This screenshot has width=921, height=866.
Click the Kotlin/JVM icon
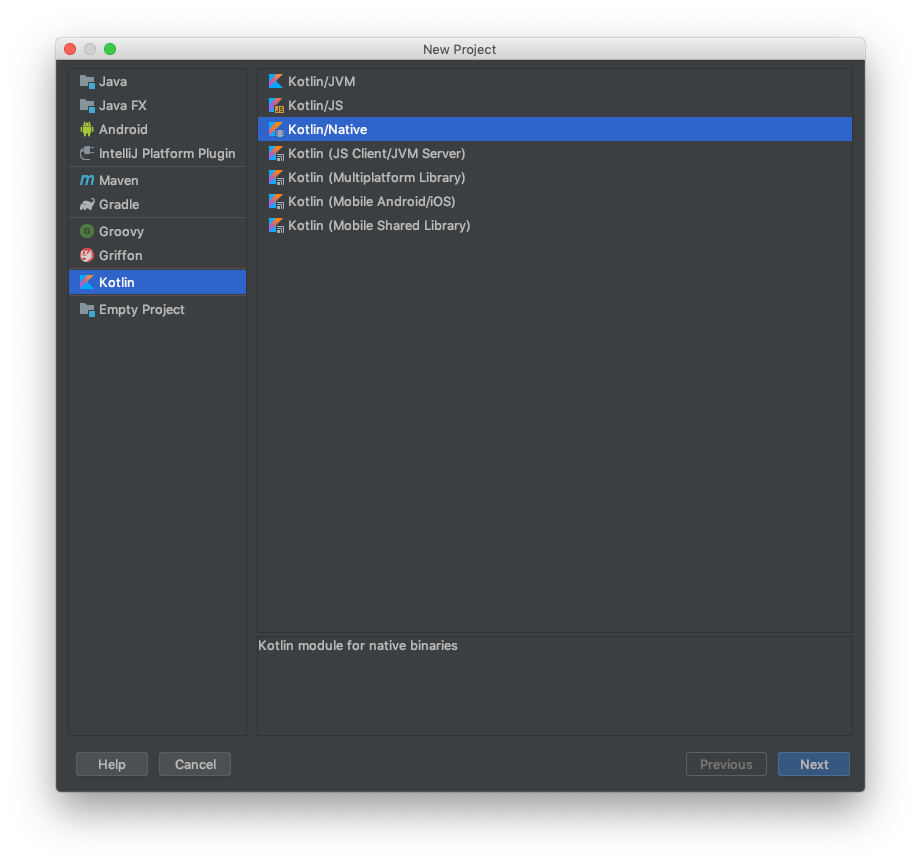click(276, 82)
